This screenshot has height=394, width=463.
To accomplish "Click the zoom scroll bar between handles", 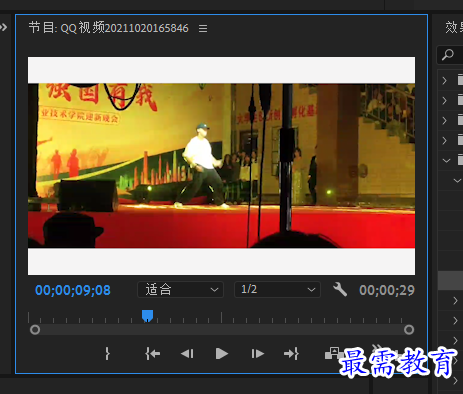I will pos(222,330).
